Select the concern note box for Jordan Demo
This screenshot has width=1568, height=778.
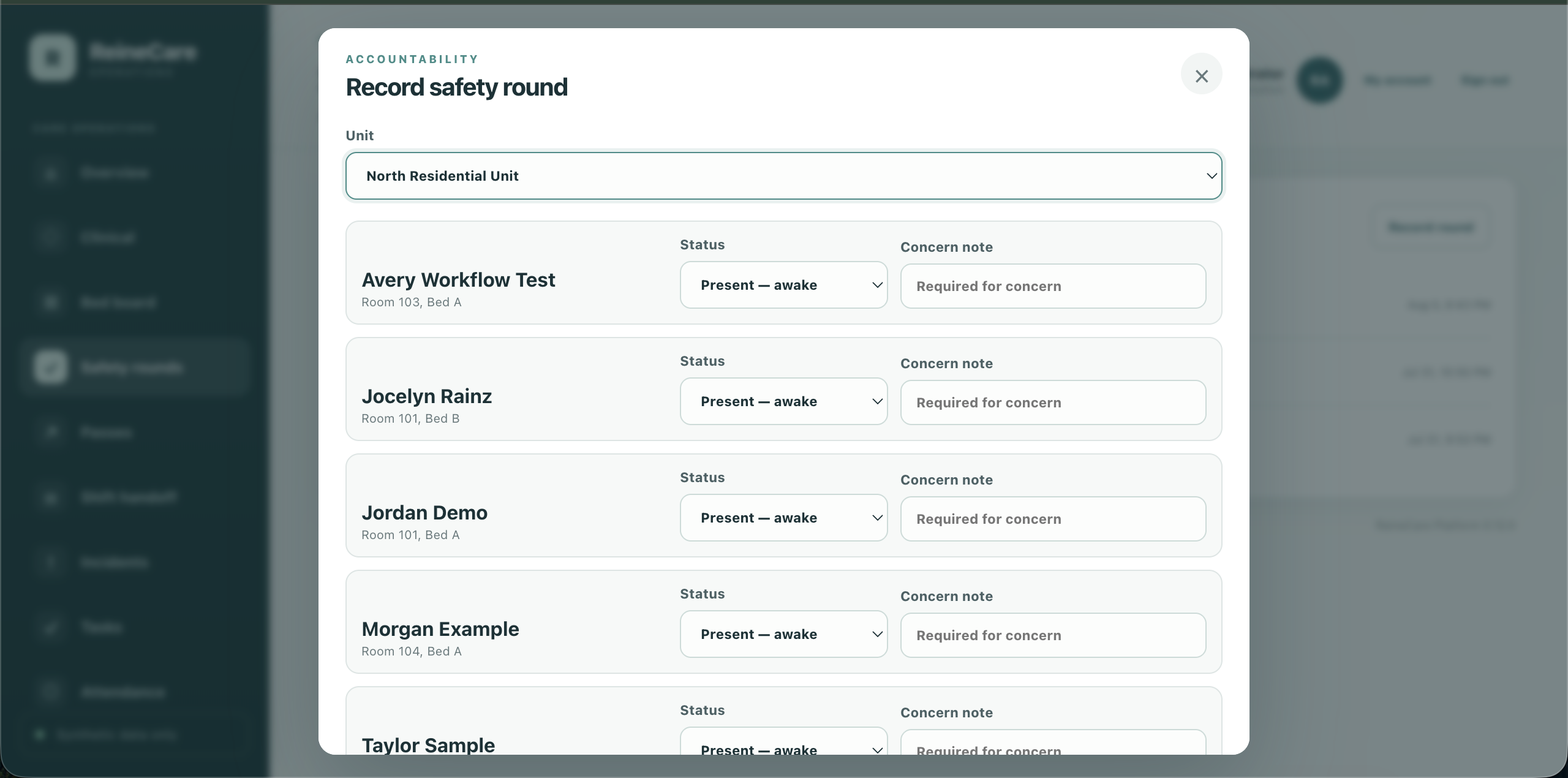click(1053, 519)
